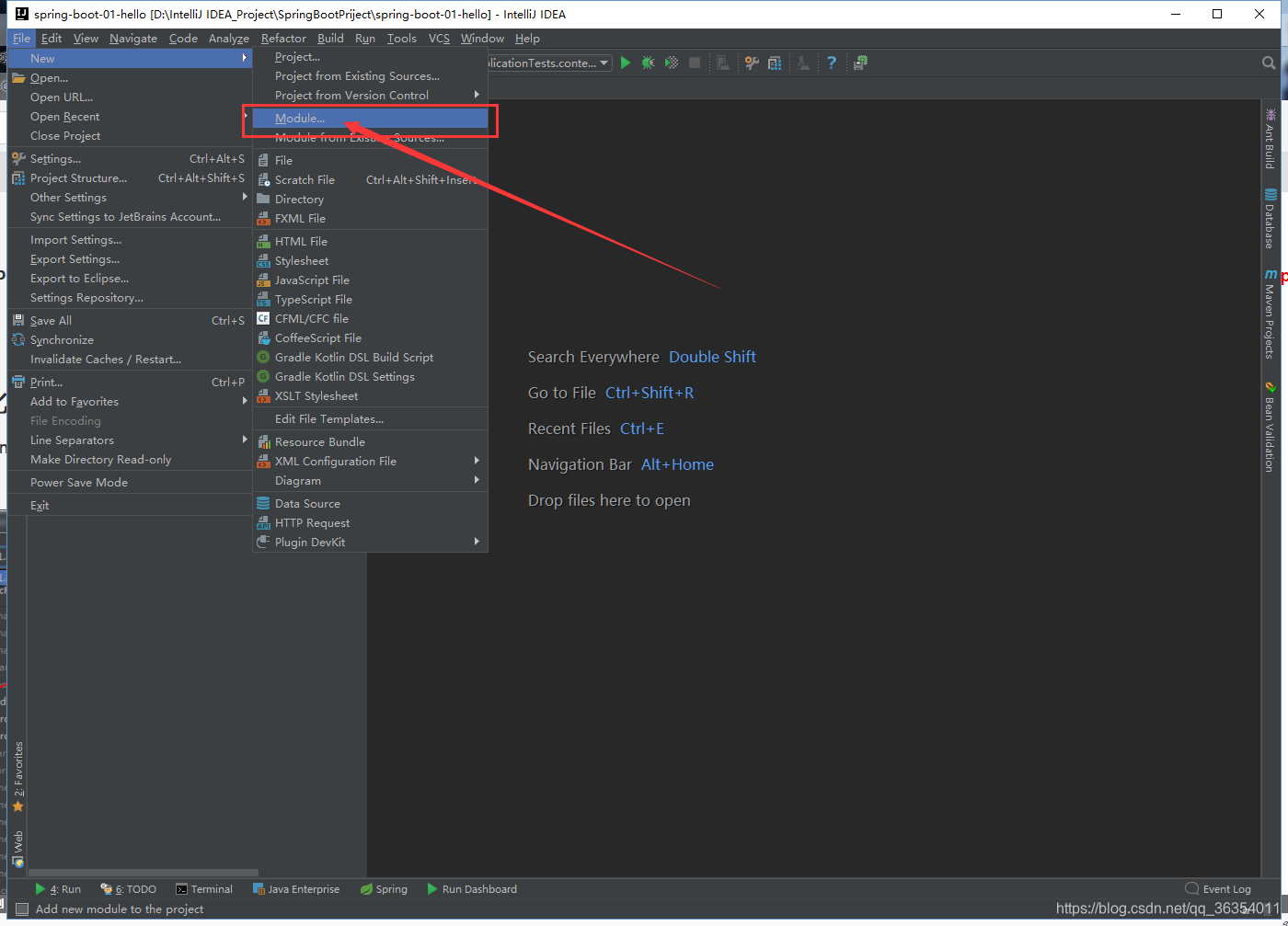Screen dimensions: 1288x926
Task: Open the Terminal tool window
Action: pyautogui.click(x=204, y=889)
